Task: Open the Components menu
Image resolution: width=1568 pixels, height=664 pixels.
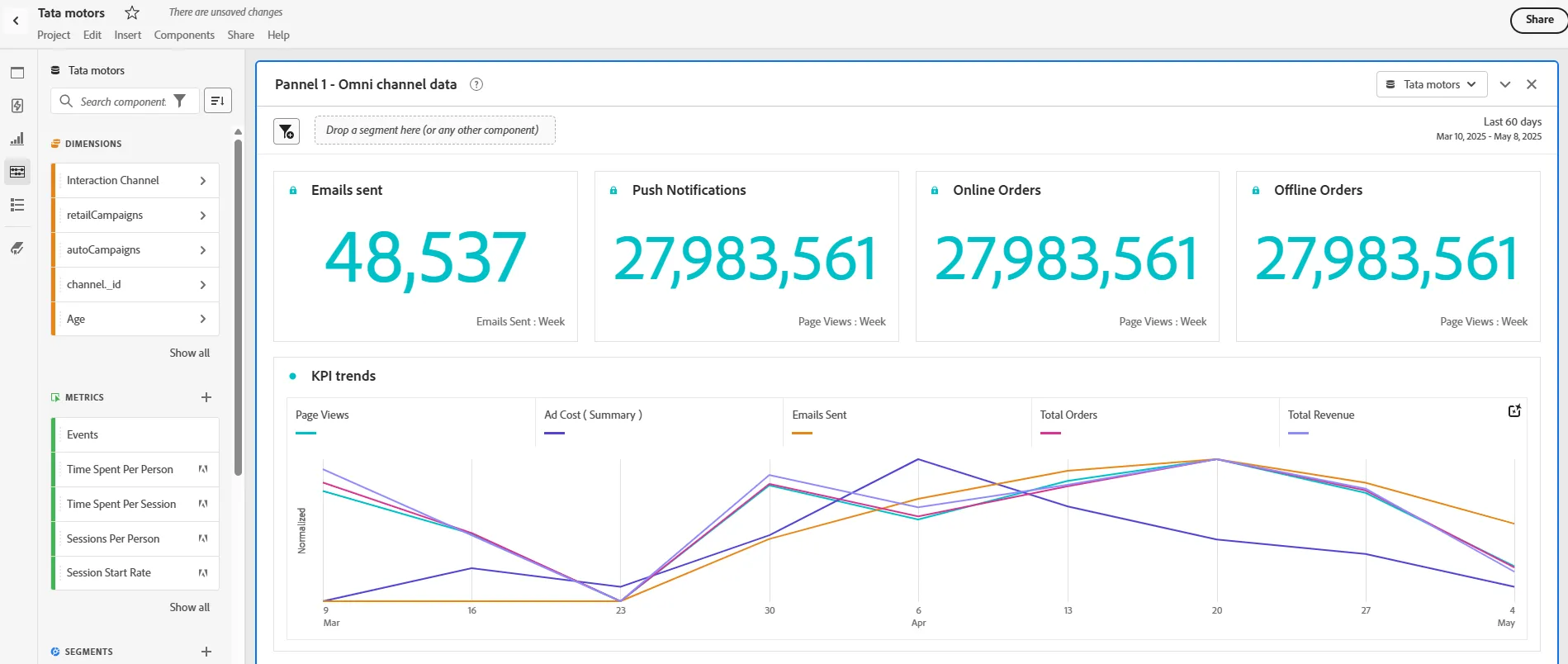Action: click(x=184, y=35)
